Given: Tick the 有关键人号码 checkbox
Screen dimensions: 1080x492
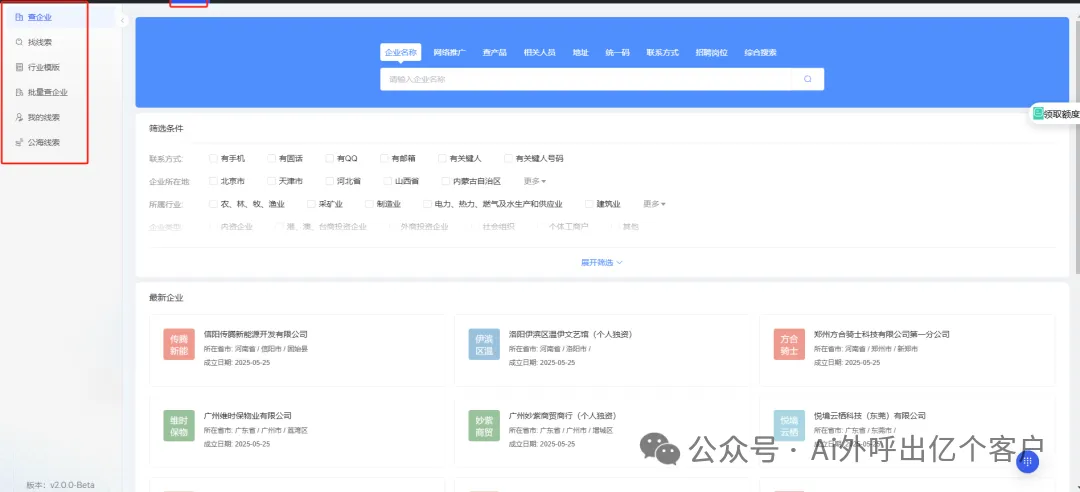Looking at the screenshot, I should click(x=508, y=158).
